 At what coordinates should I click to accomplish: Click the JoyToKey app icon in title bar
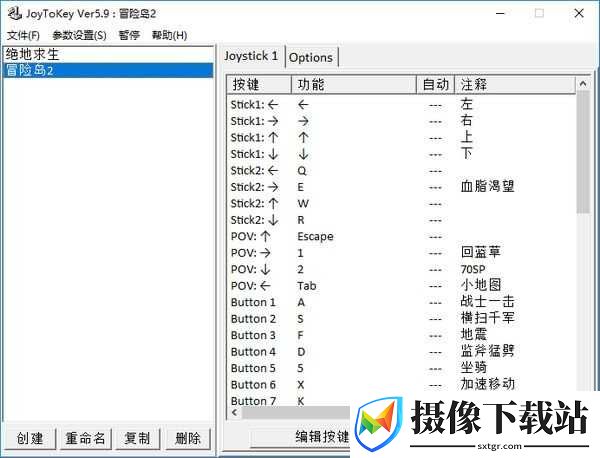[x=15, y=13]
